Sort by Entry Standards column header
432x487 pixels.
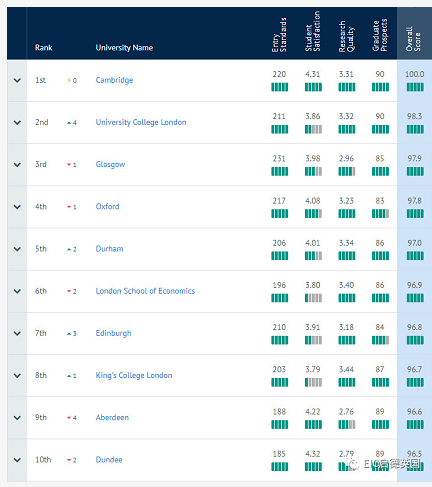pos(279,35)
